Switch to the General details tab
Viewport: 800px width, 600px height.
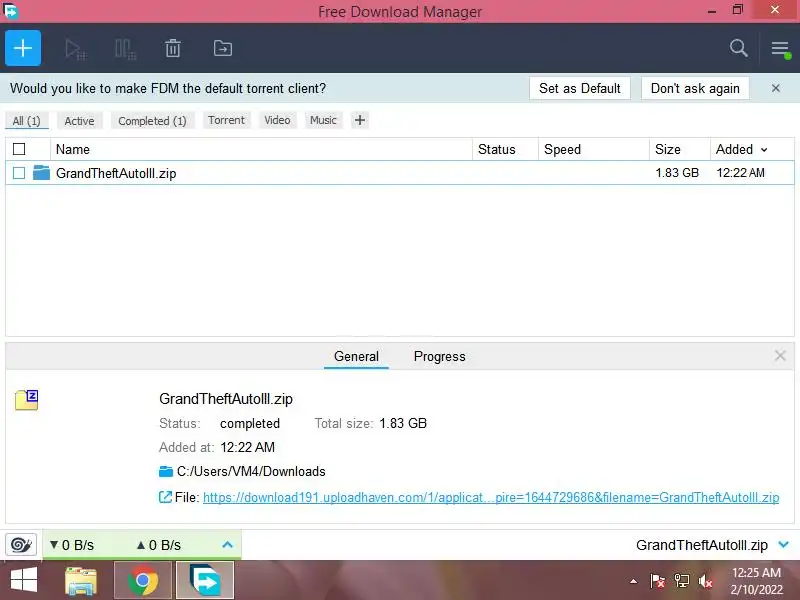coord(356,356)
